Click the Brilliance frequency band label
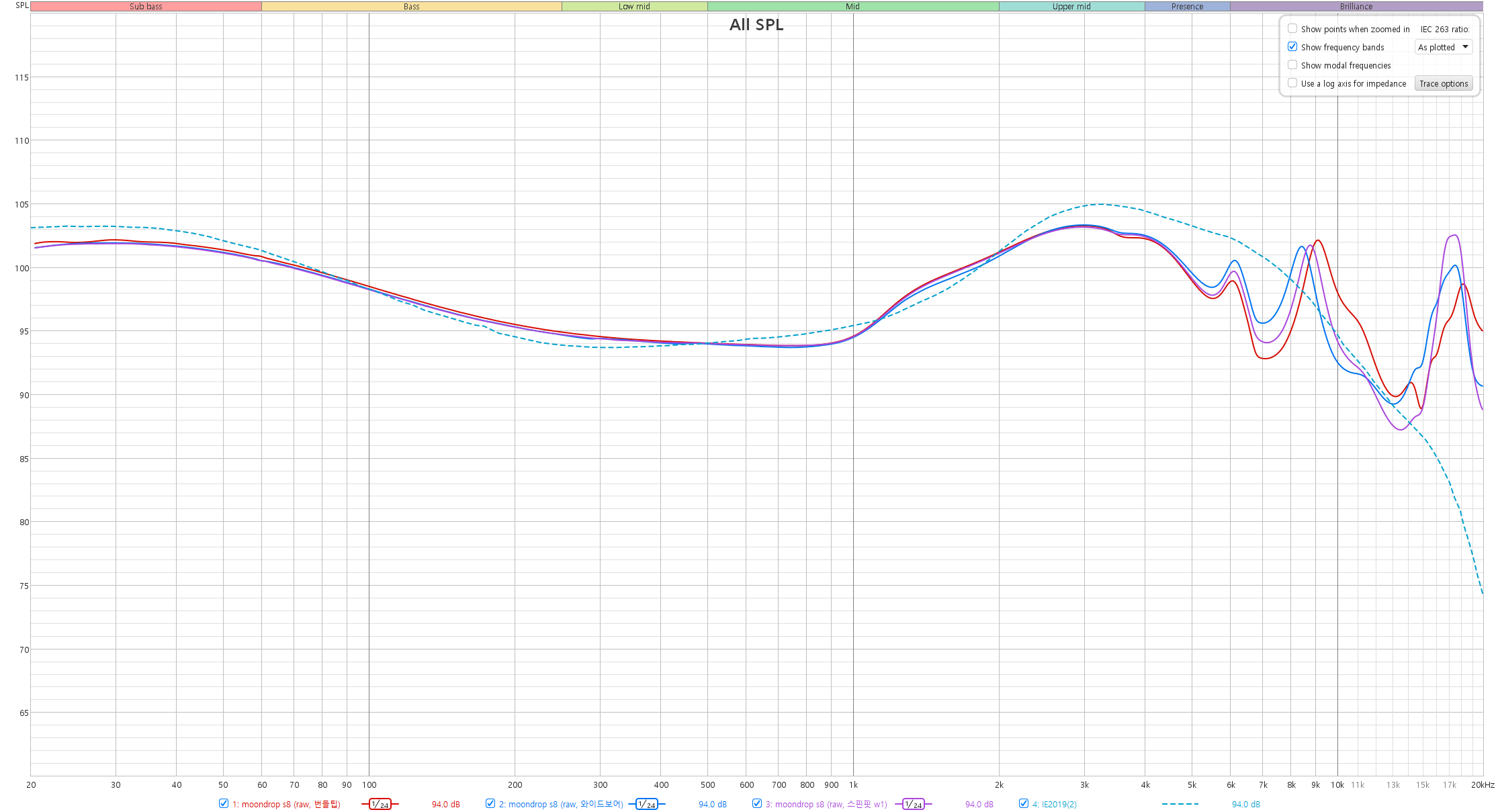Screen dimensions: 1498x812 (x=1356, y=6)
